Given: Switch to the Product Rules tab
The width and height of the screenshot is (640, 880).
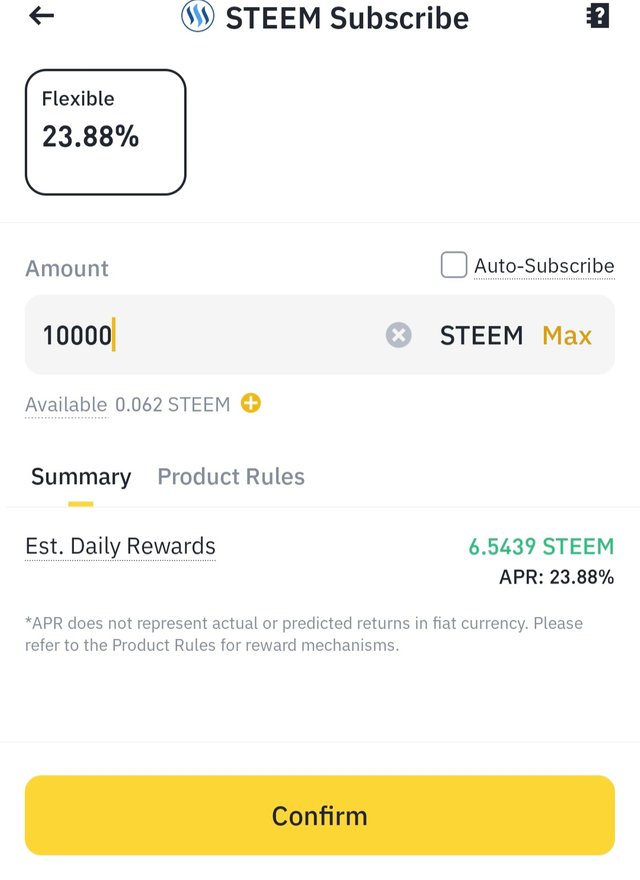Looking at the screenshot, I should tap(231, 476).
